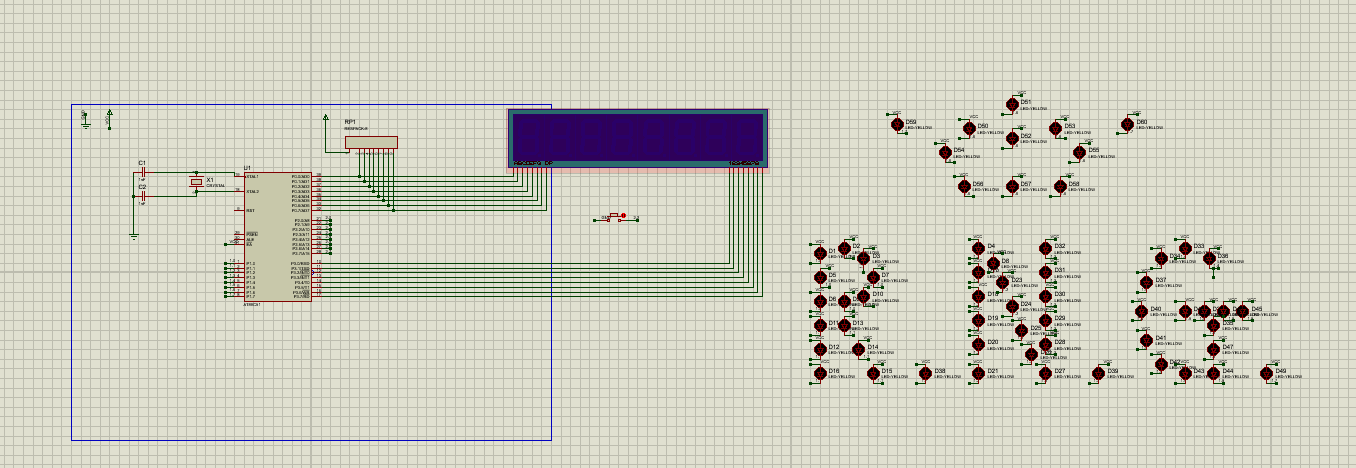Select LED D58
This screenshot has width=1356, height=468.
[x=1060, y=186]
